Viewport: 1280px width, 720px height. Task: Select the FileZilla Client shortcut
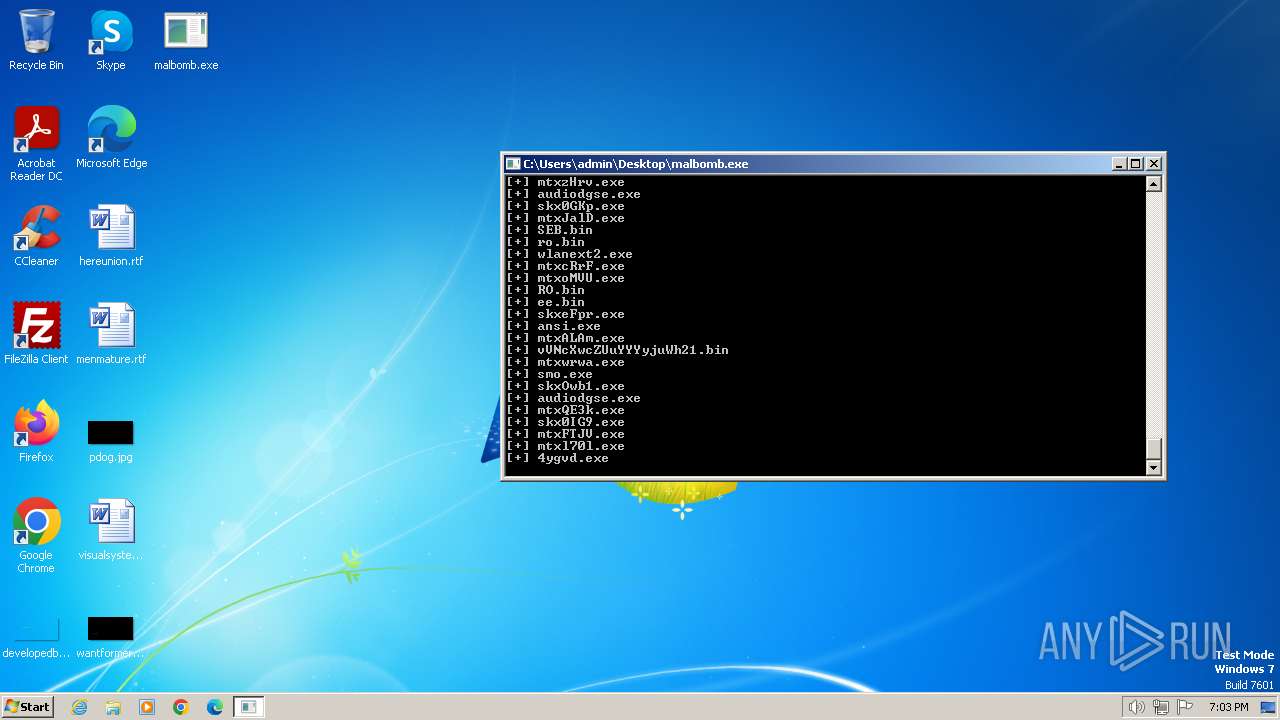click(36, 334)
